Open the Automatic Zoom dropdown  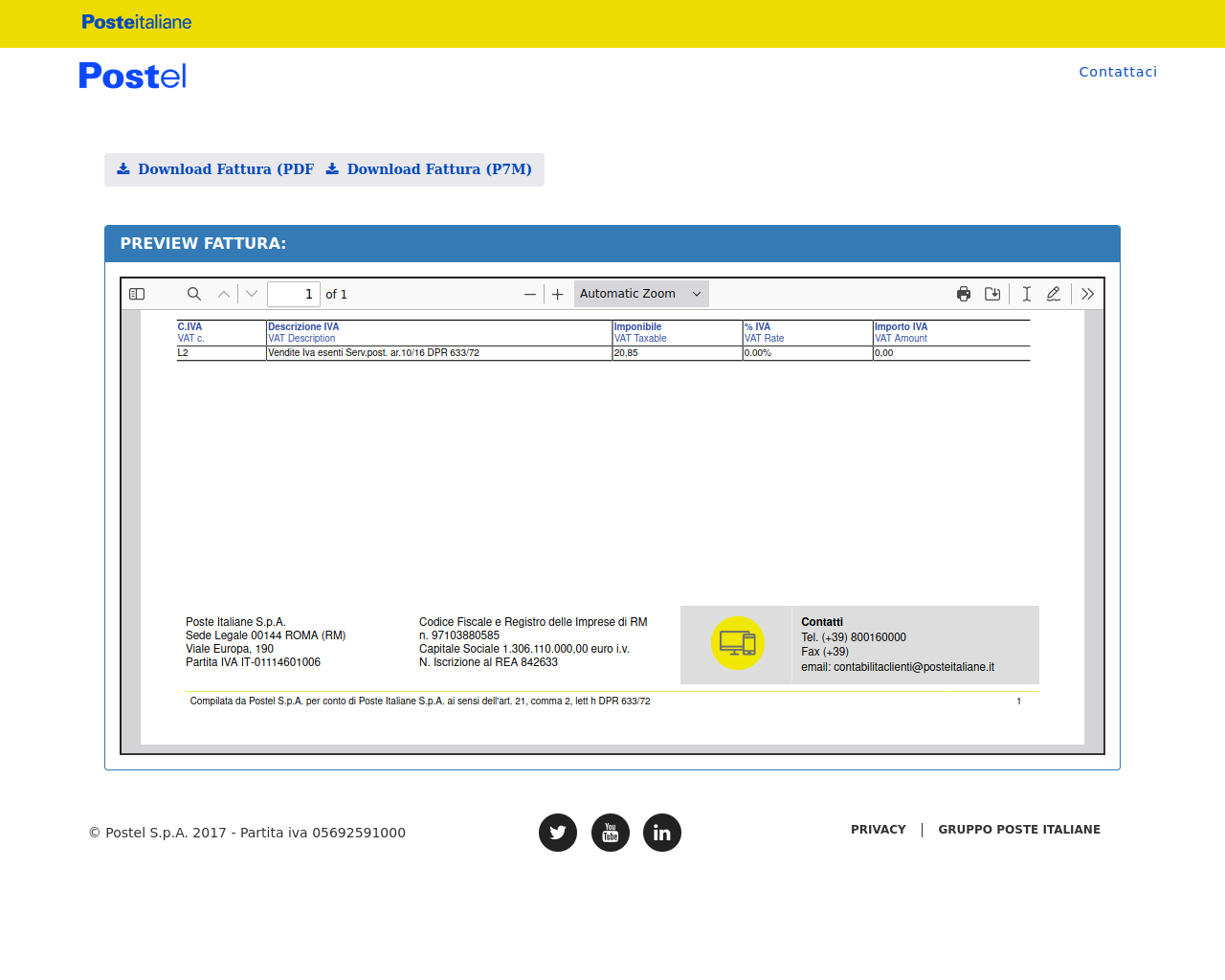click(641, 294)
